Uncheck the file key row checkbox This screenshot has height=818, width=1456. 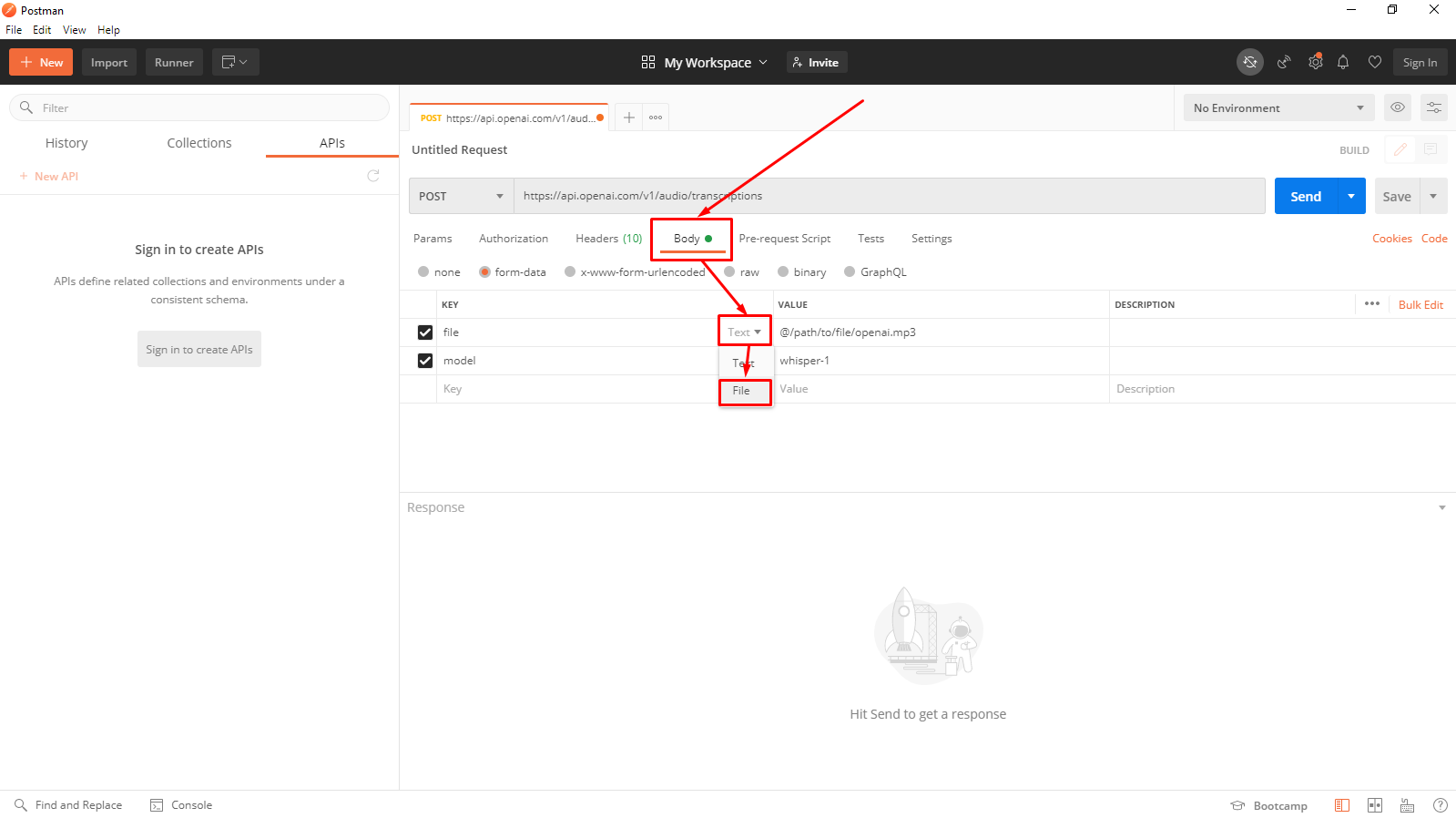coord(425,332)
